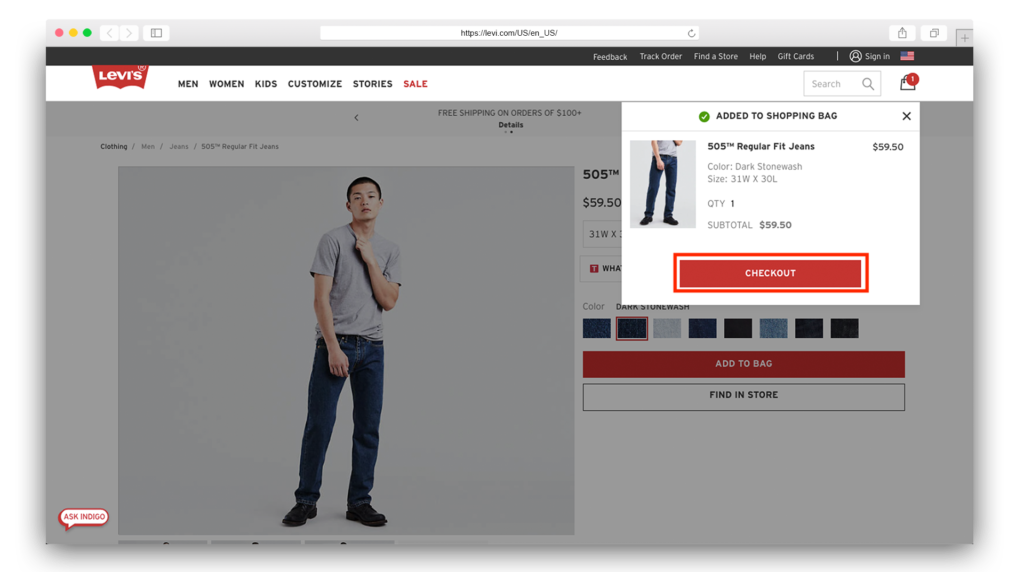
Task: Select the selected Dark Stonewash swatch
Action: [632, 328]
